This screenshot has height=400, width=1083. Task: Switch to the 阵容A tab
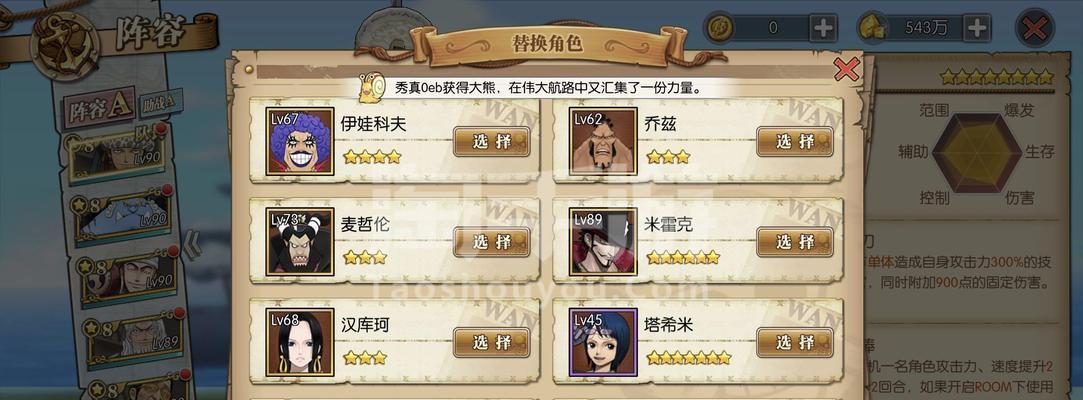pos(99,108)
